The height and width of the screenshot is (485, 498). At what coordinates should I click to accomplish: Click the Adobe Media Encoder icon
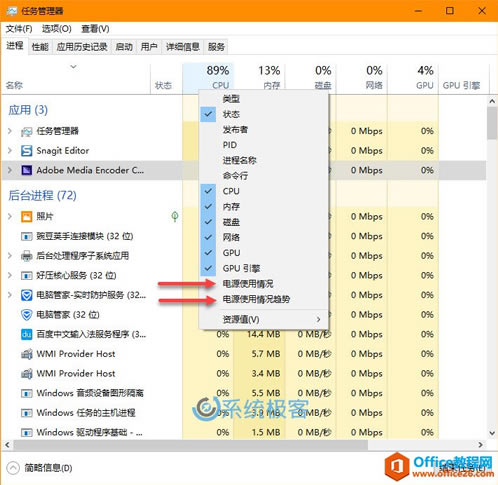point(26,170)
